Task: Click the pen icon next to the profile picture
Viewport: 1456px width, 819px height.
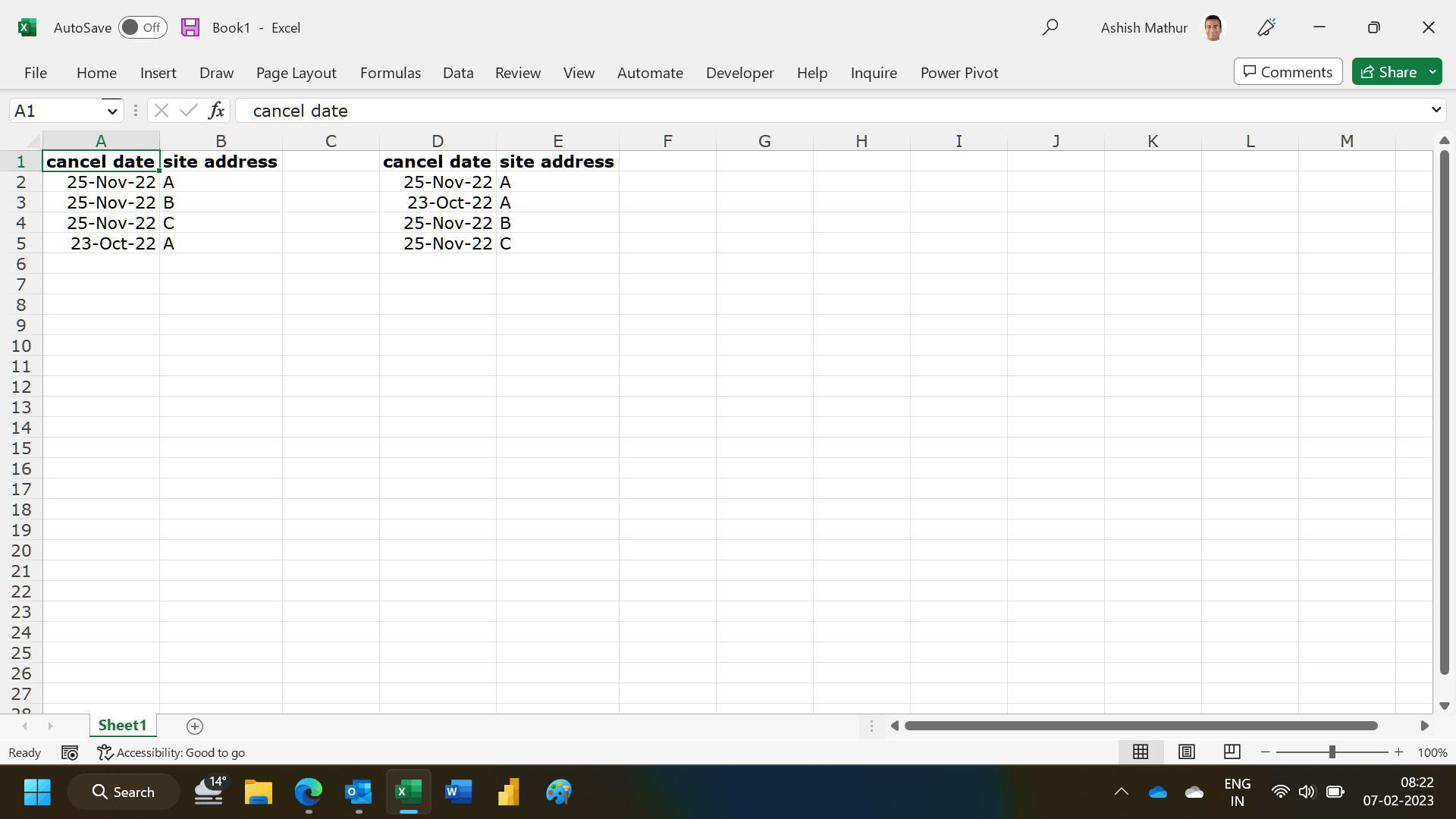Action: (x=1266, y=27)
